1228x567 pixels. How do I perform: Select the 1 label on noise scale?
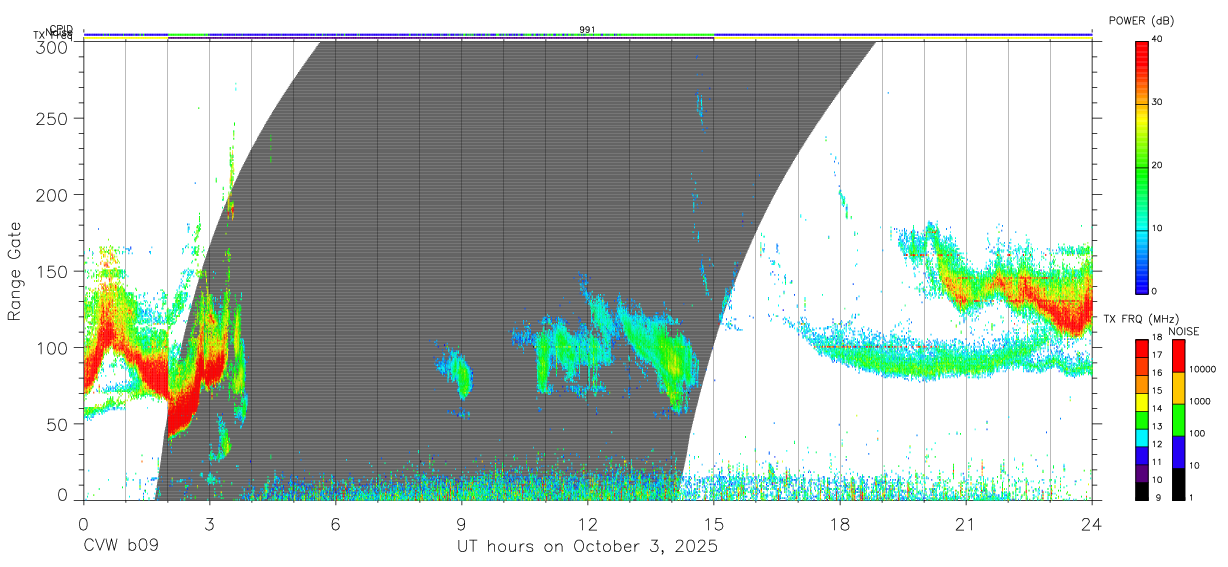click(1190, 497)
